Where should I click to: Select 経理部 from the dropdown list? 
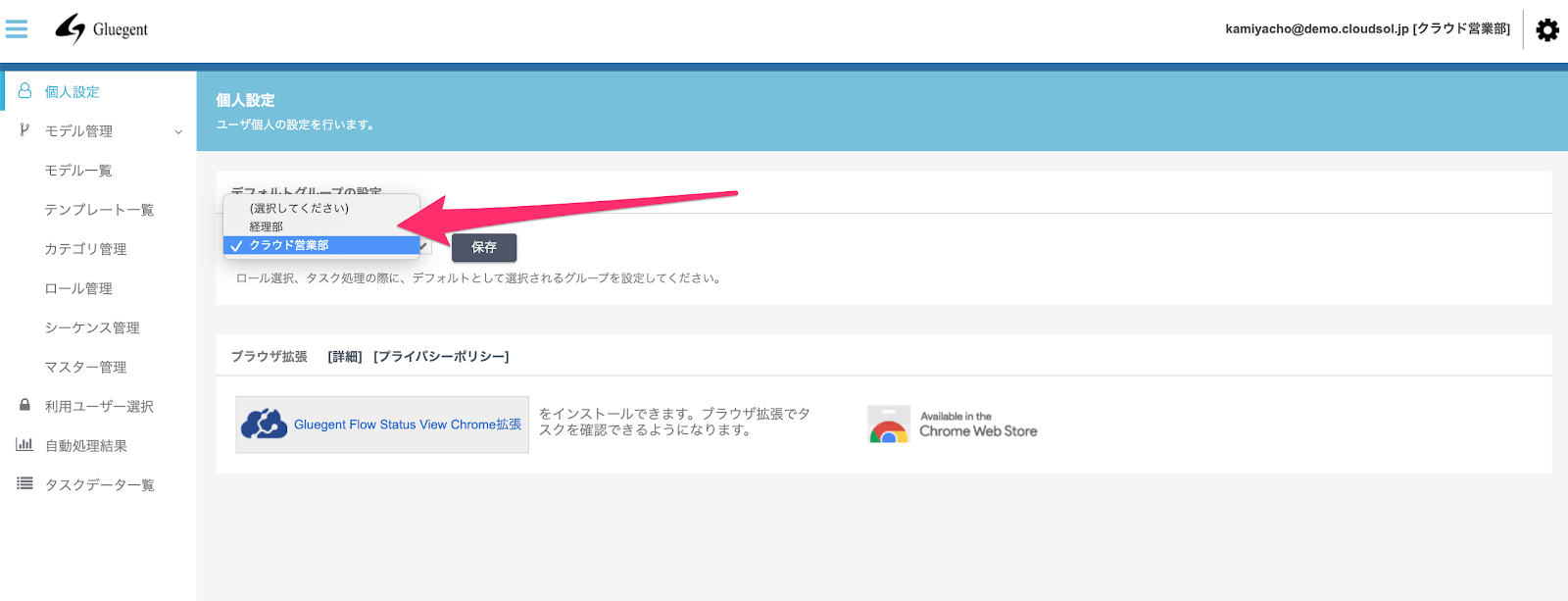(x=267, y=226)
